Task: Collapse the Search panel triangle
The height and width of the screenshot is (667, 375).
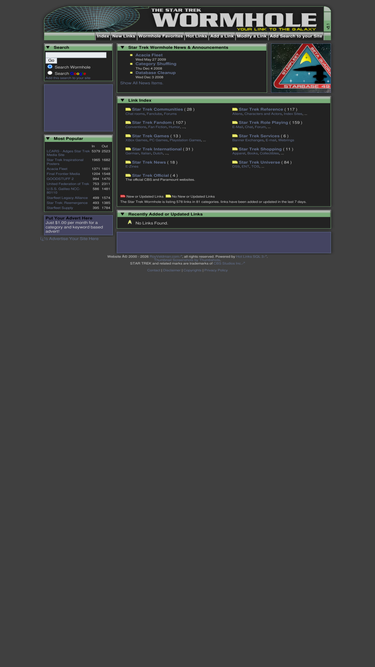Action: point(48,47)
